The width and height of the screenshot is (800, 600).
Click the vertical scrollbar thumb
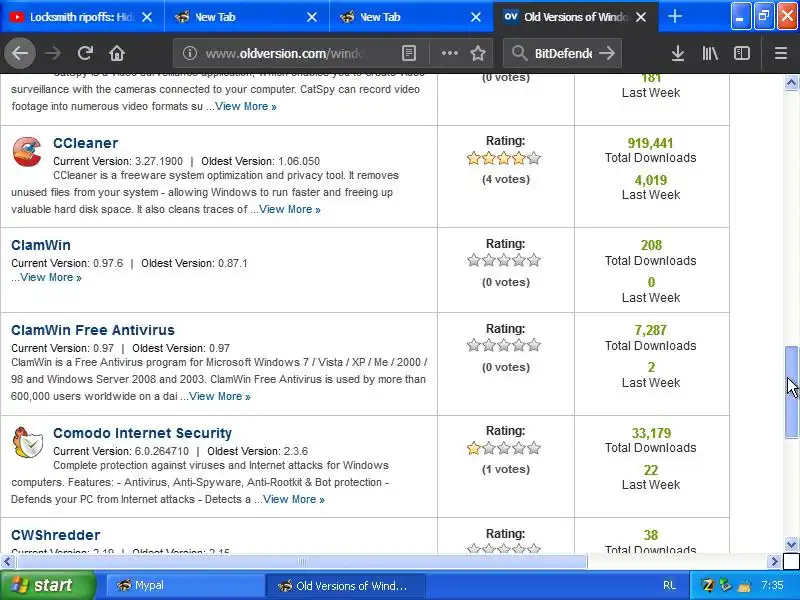[791, 392]
